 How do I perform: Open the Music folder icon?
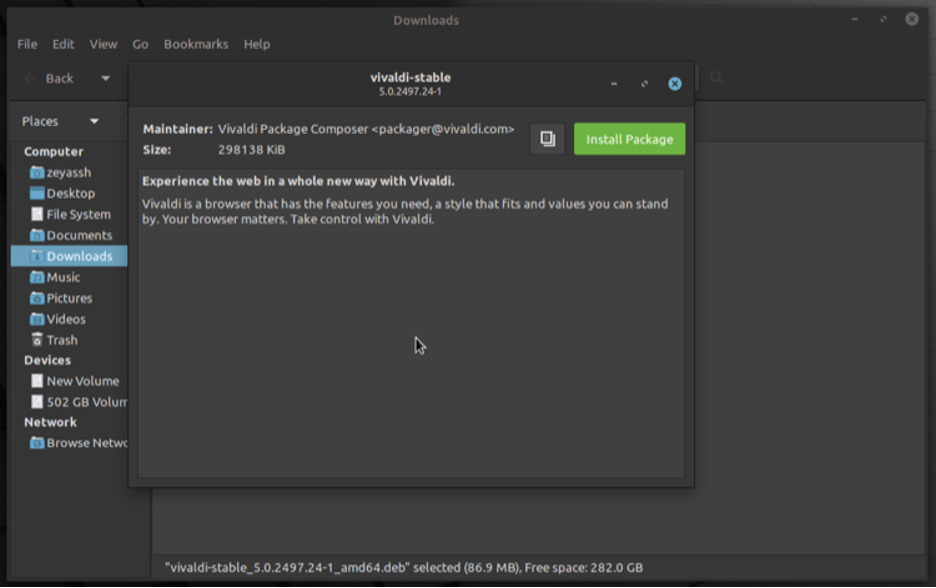pyautogui.click(x=37, y=277)
